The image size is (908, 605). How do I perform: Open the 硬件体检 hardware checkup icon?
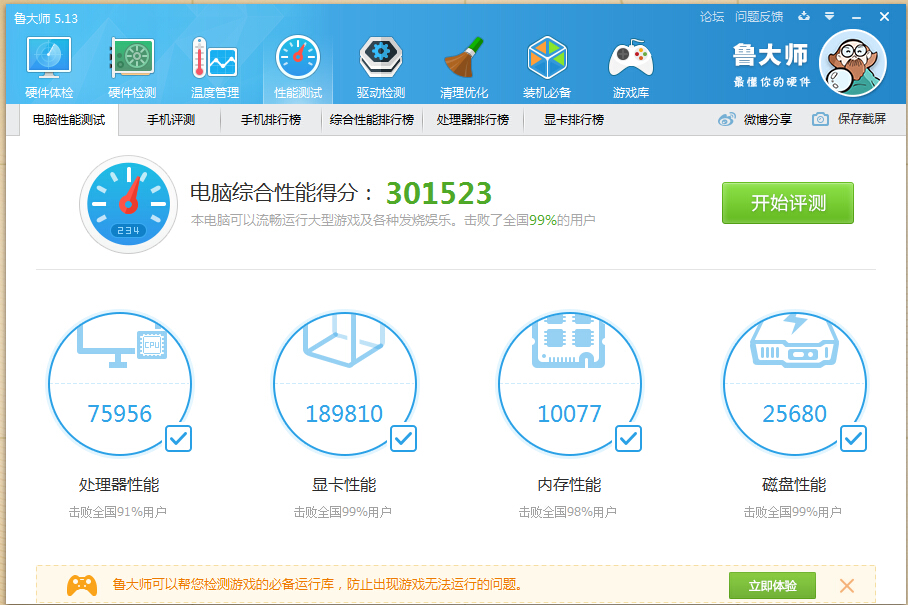(x=49, y=57)
